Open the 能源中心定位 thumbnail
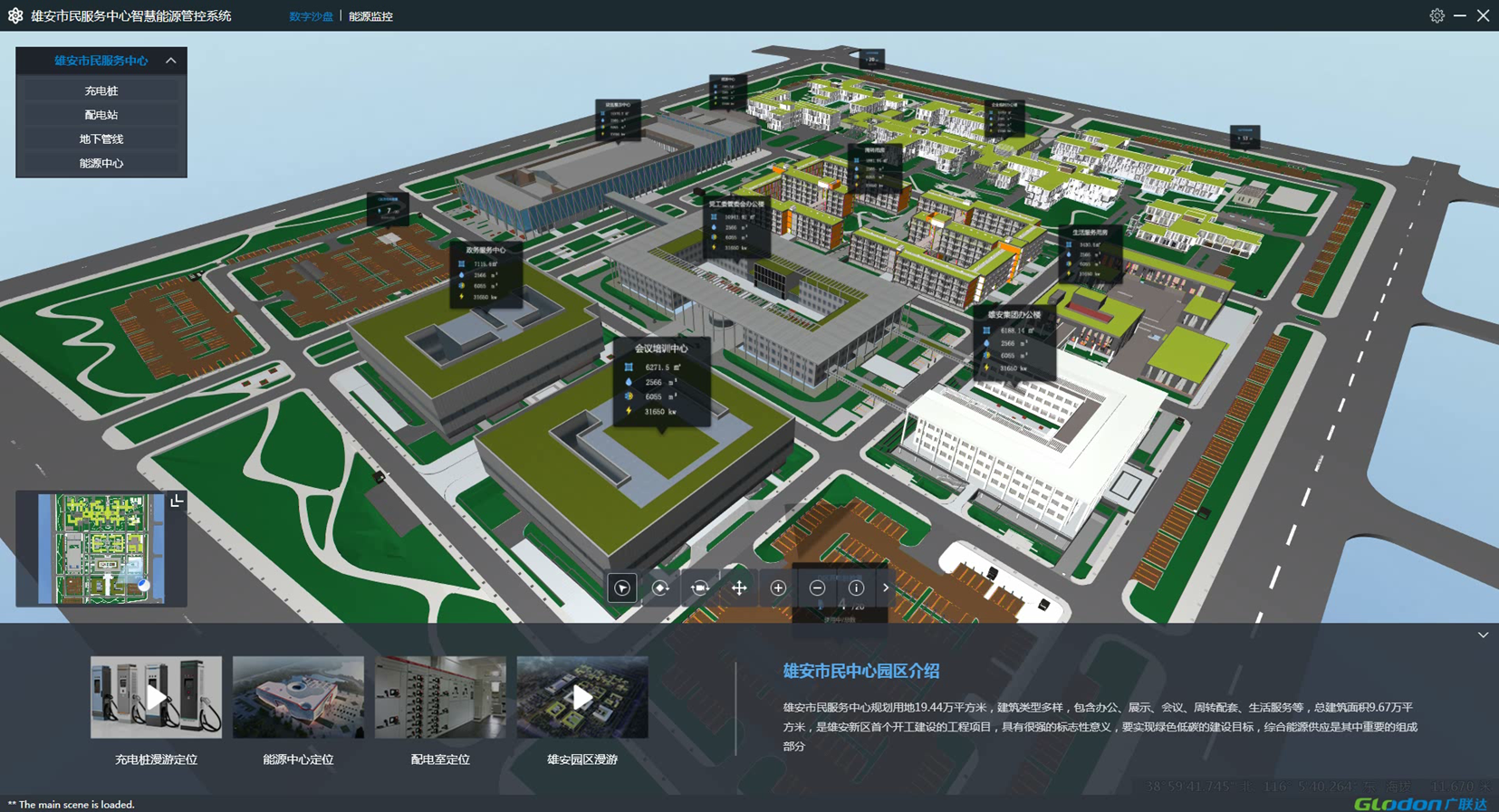This screenshot has height=812, width=1499. pos(298,697)
